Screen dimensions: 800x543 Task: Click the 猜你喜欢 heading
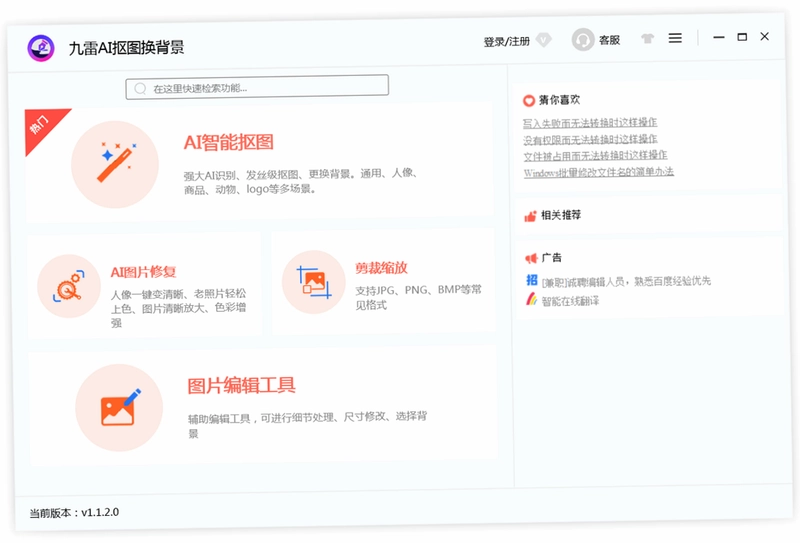pos(559,100)
